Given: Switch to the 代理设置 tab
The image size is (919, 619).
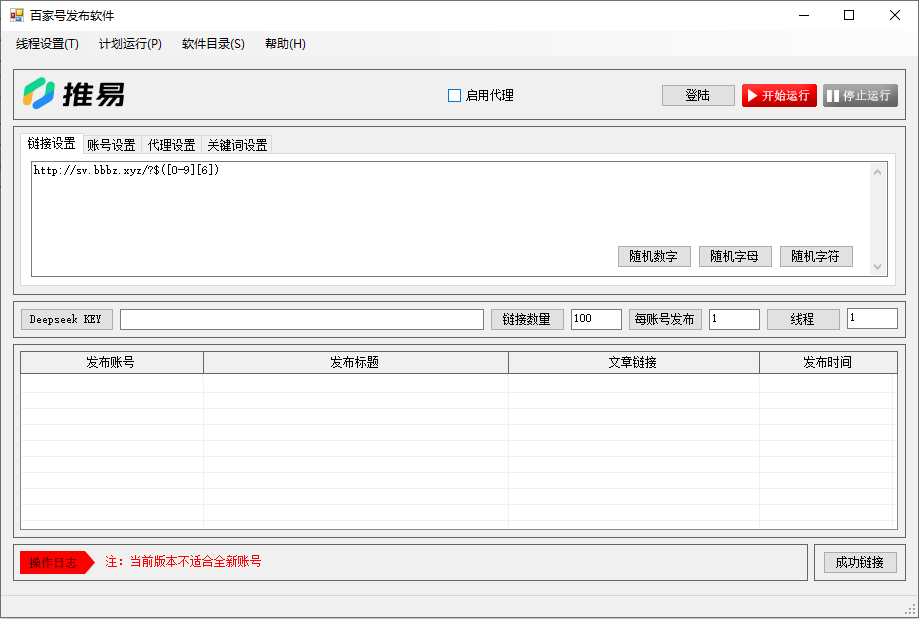Looking at the screenshot, I should [x=171, y=145].
